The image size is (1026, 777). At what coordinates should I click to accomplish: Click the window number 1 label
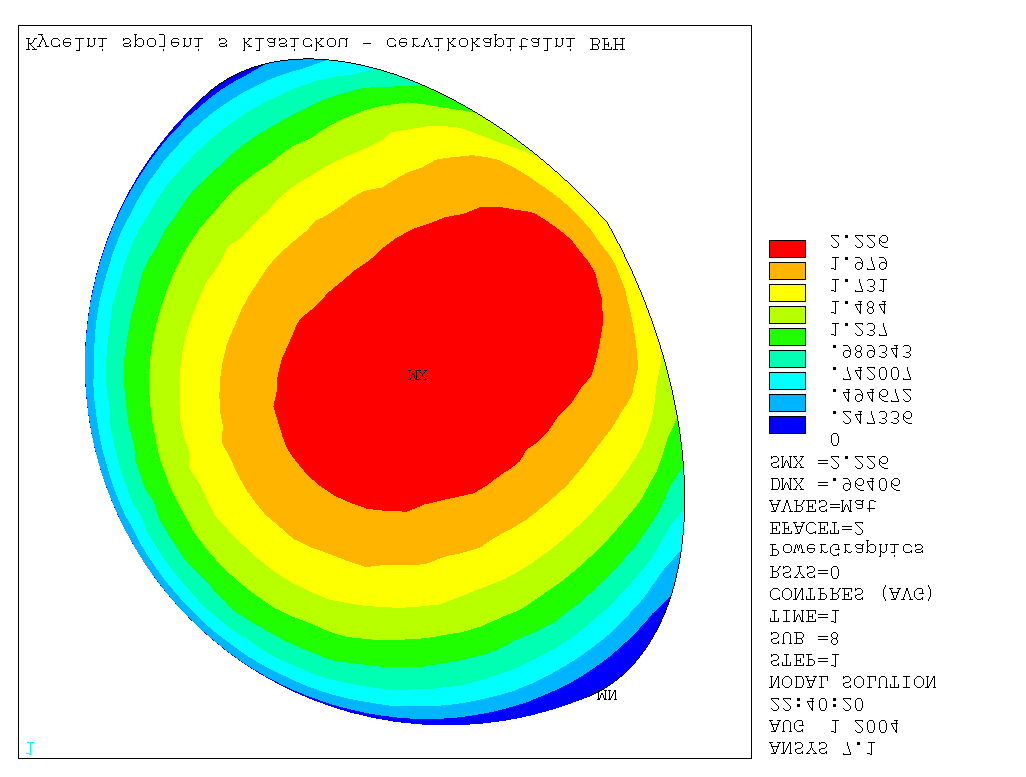pyautogui.click(x=29, y=748)
